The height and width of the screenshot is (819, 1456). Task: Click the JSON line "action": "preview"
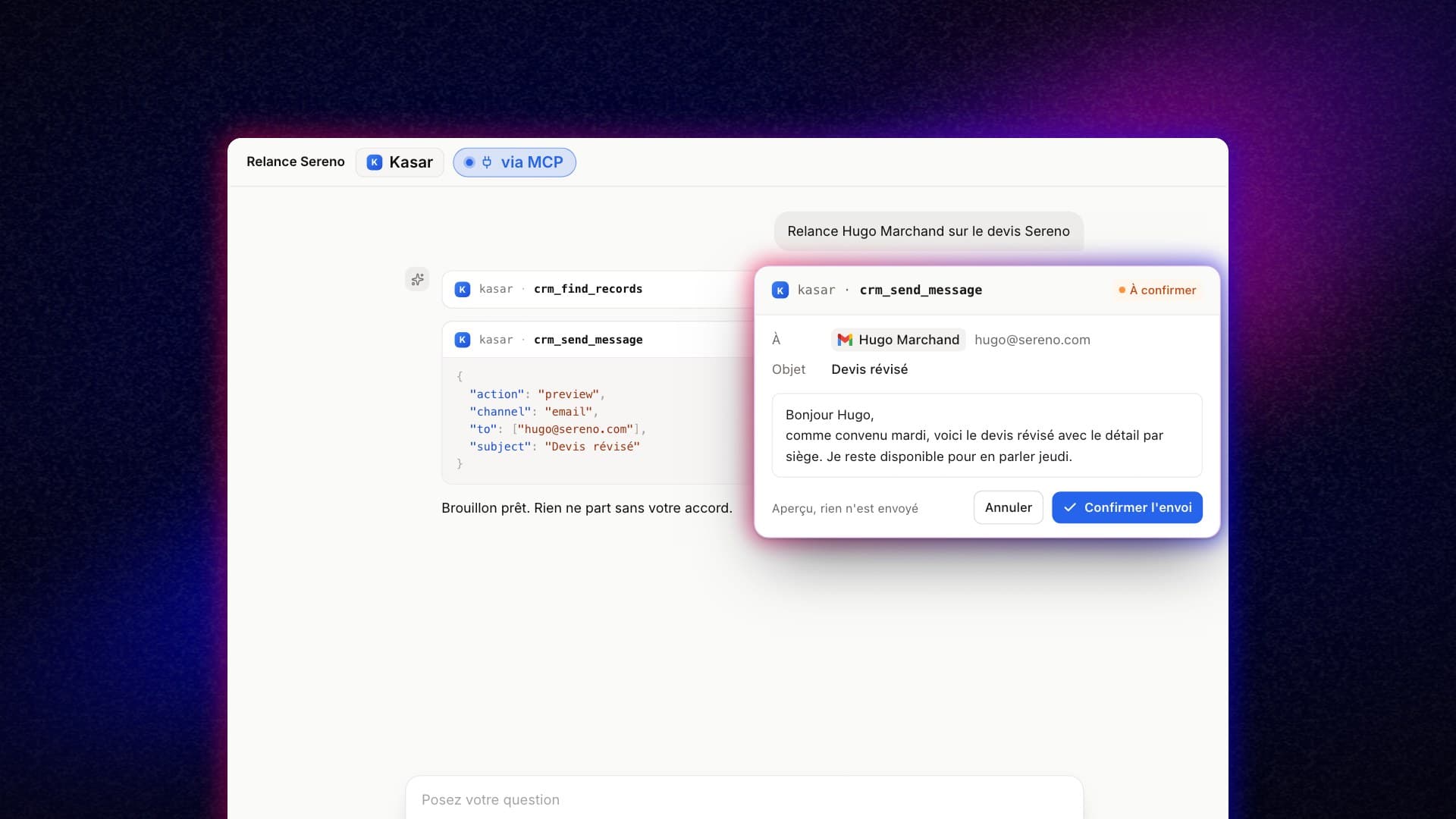pyautogui.click(x=537, y=394)
